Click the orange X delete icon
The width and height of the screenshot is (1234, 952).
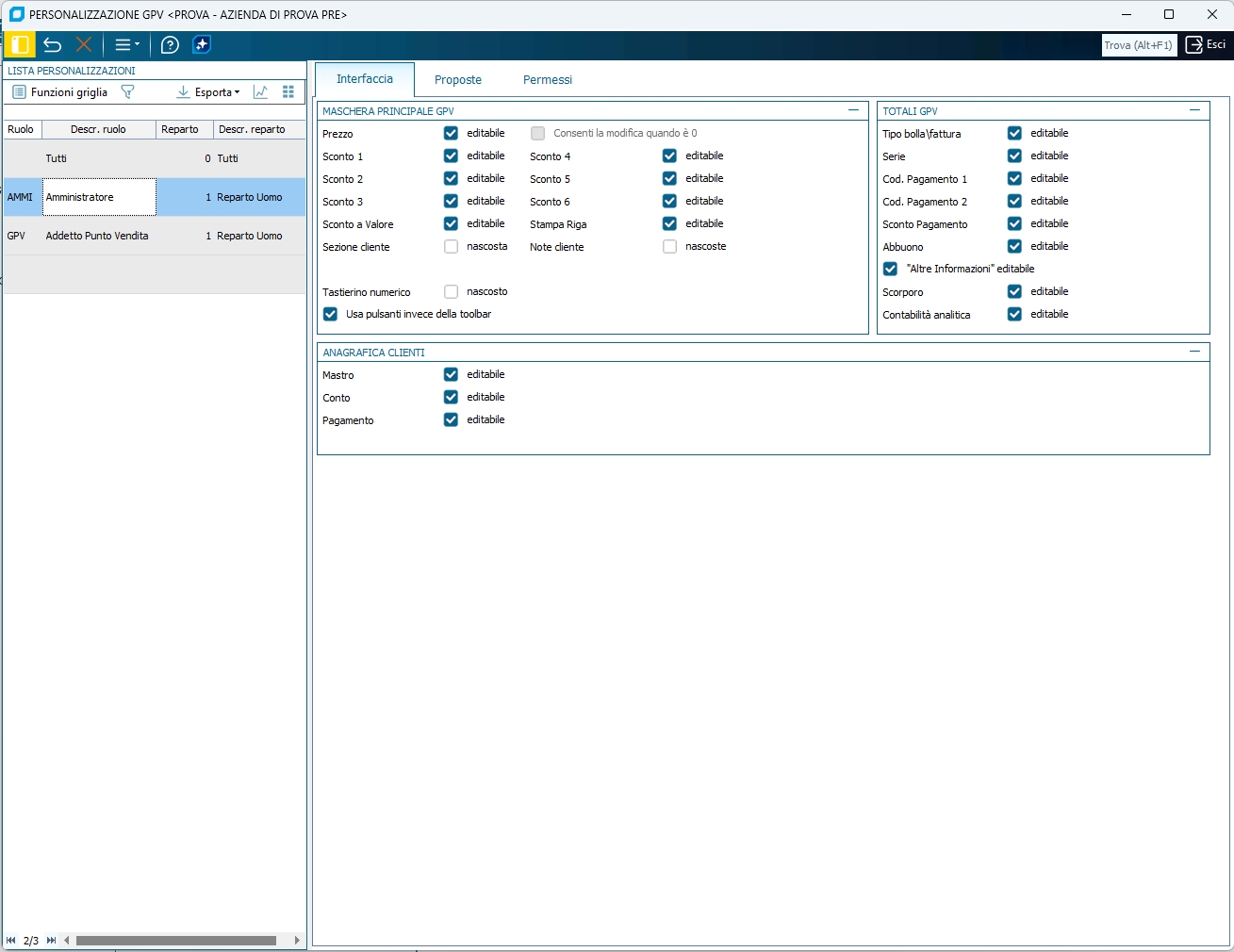coord(84,44)
